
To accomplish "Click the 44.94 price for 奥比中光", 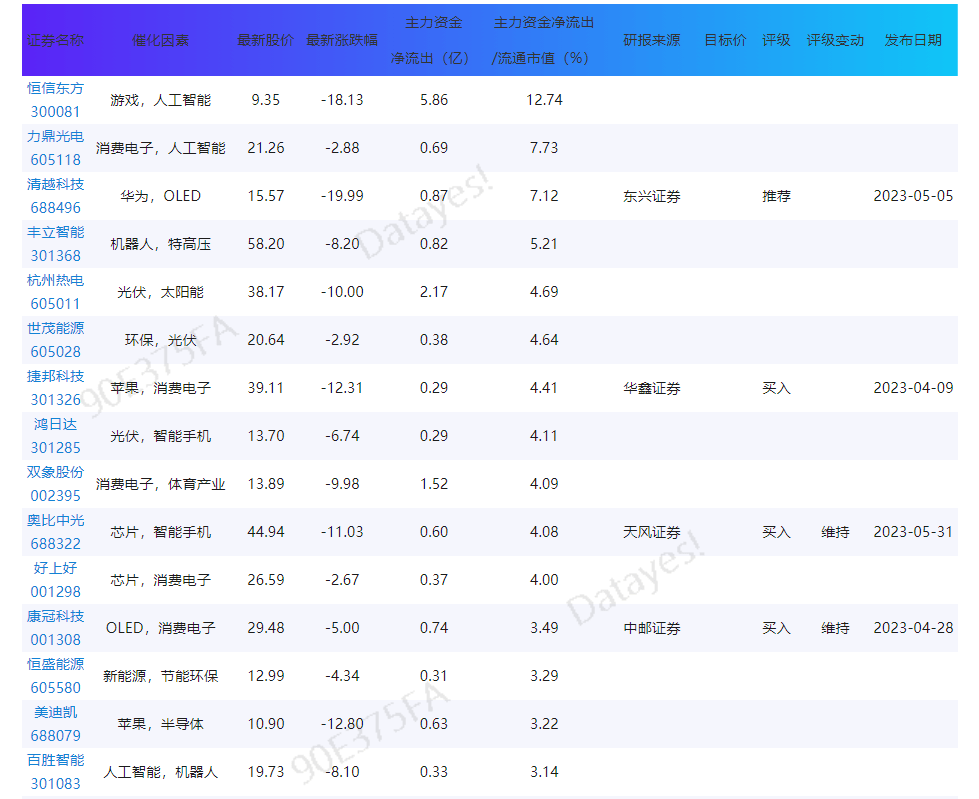I will pos(265,532).
